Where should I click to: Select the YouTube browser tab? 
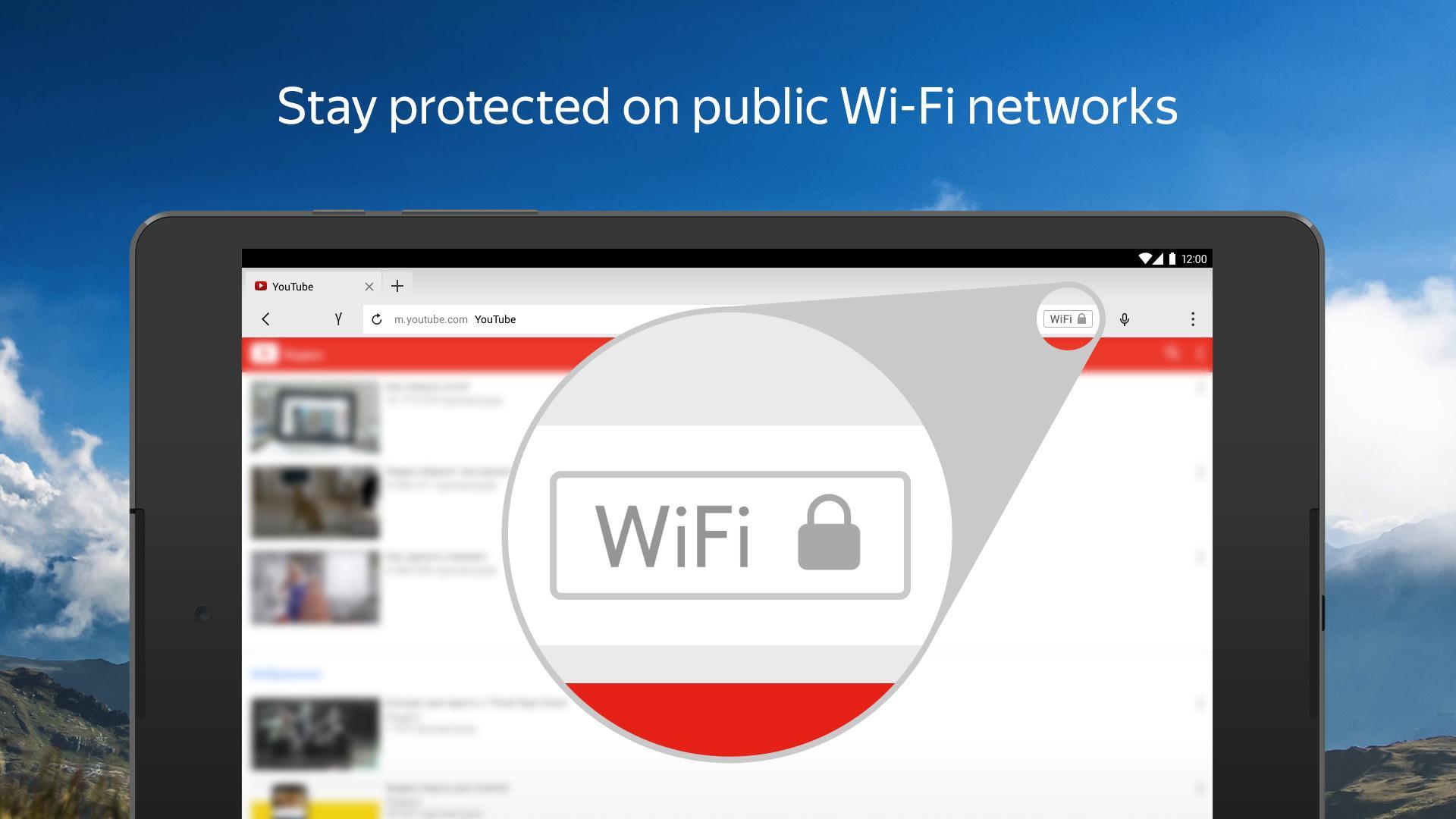[306, 287]
